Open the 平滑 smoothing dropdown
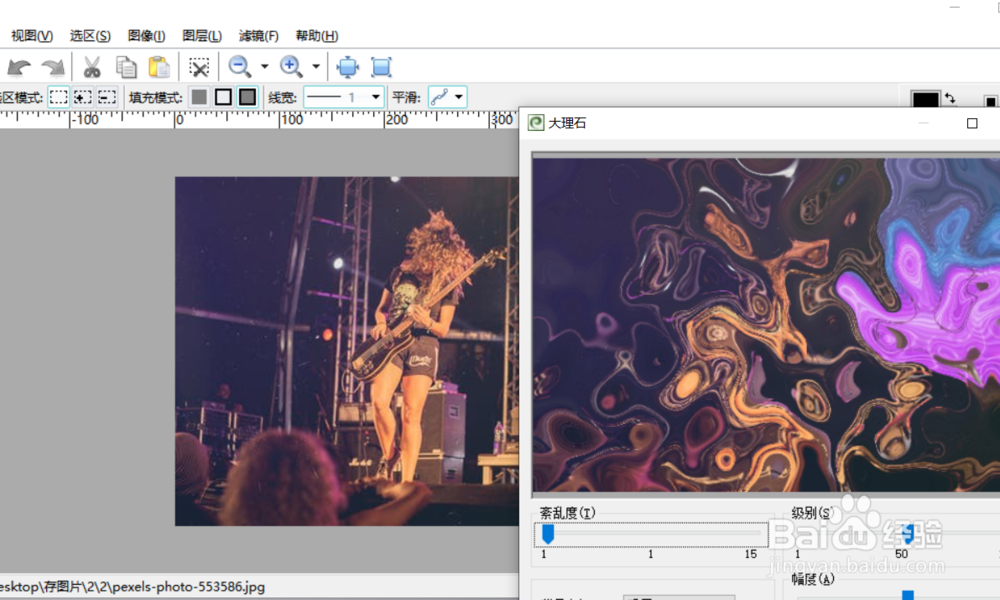The height and width of the screenshot is (600, 1000). point(448,97)
